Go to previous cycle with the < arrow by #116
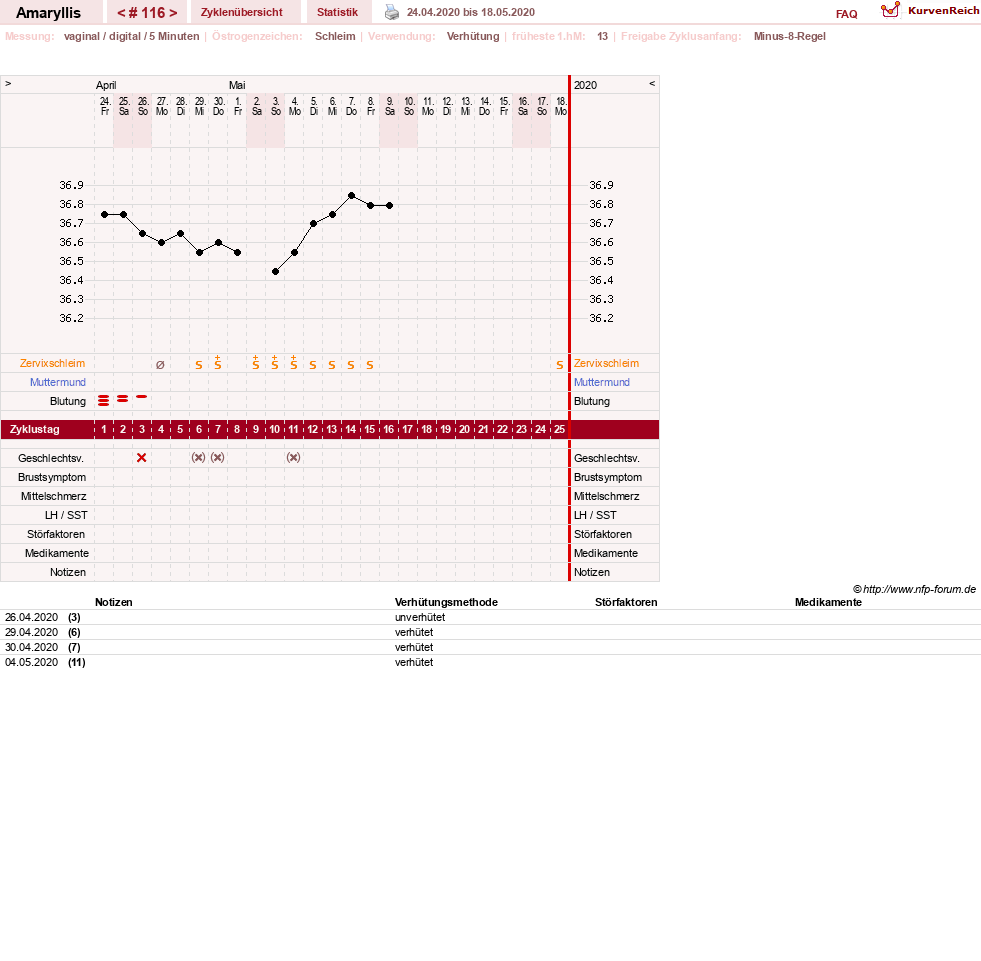981x961 pixels. click(x=121, y=13)
